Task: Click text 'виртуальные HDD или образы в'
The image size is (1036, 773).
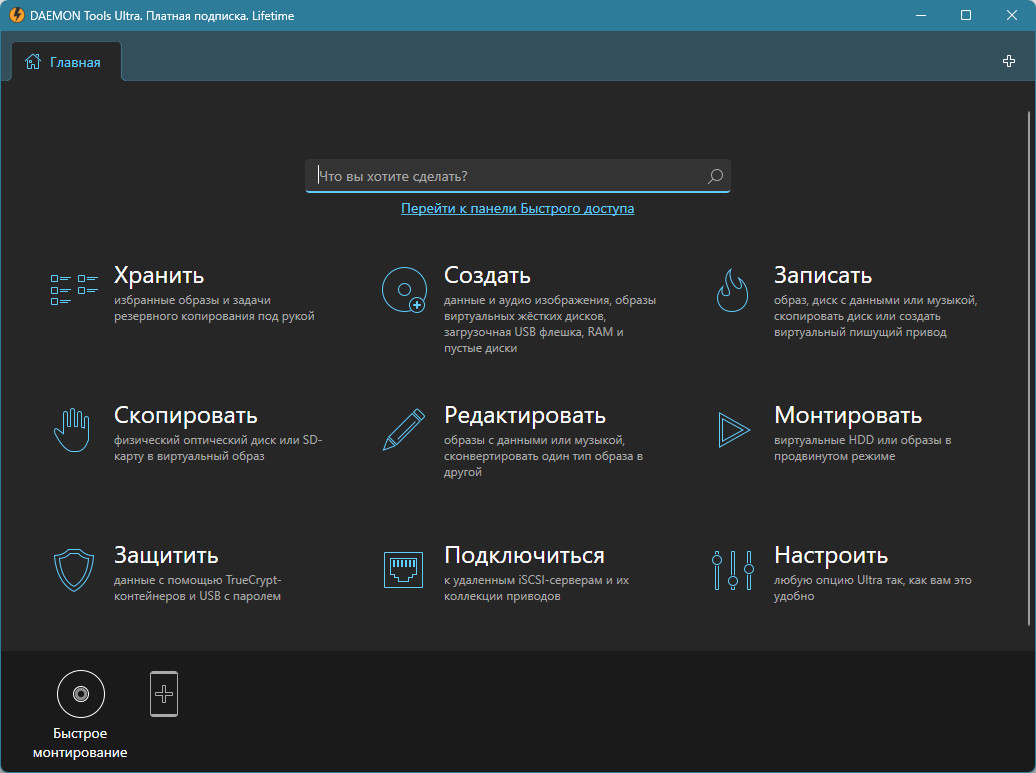Action: [862, 440]
